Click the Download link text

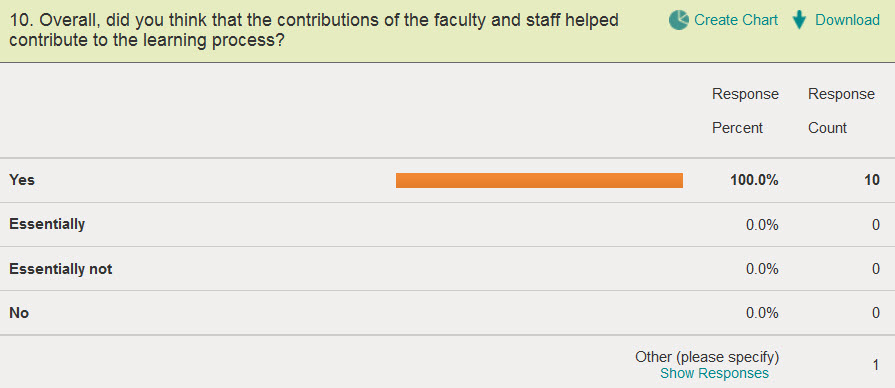[x=847, y=20]
